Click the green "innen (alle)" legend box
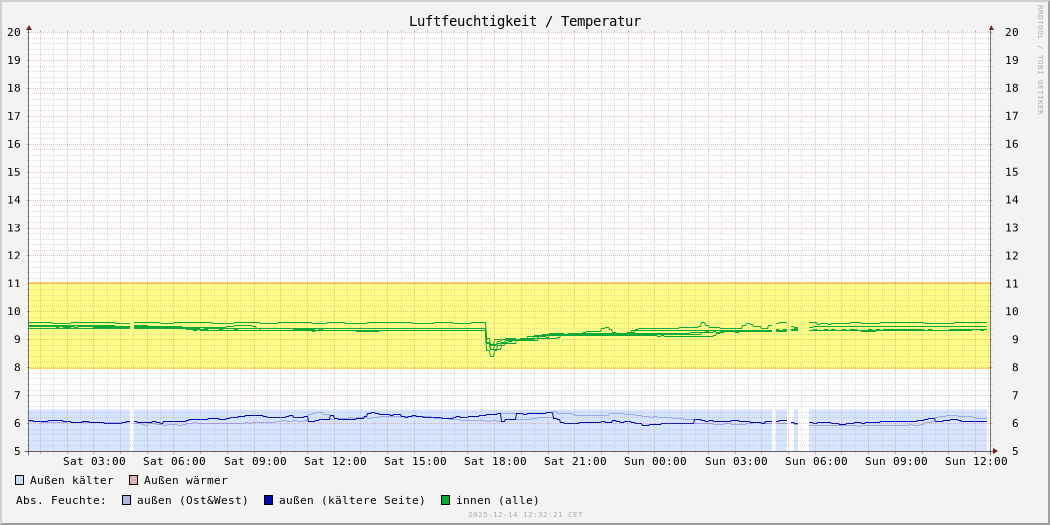Viewport: 1050px width, 525px height. coord(445,500)
